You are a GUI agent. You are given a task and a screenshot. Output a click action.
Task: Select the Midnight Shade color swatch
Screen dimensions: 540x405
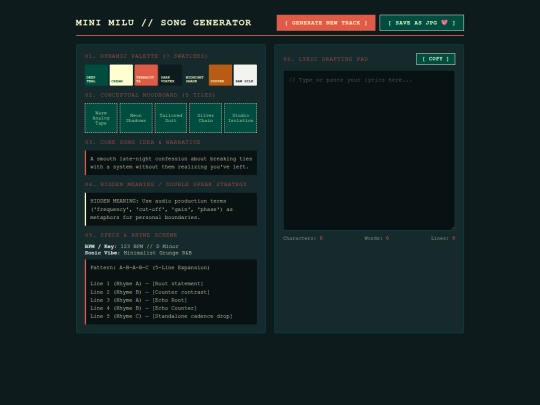(196, 75)
